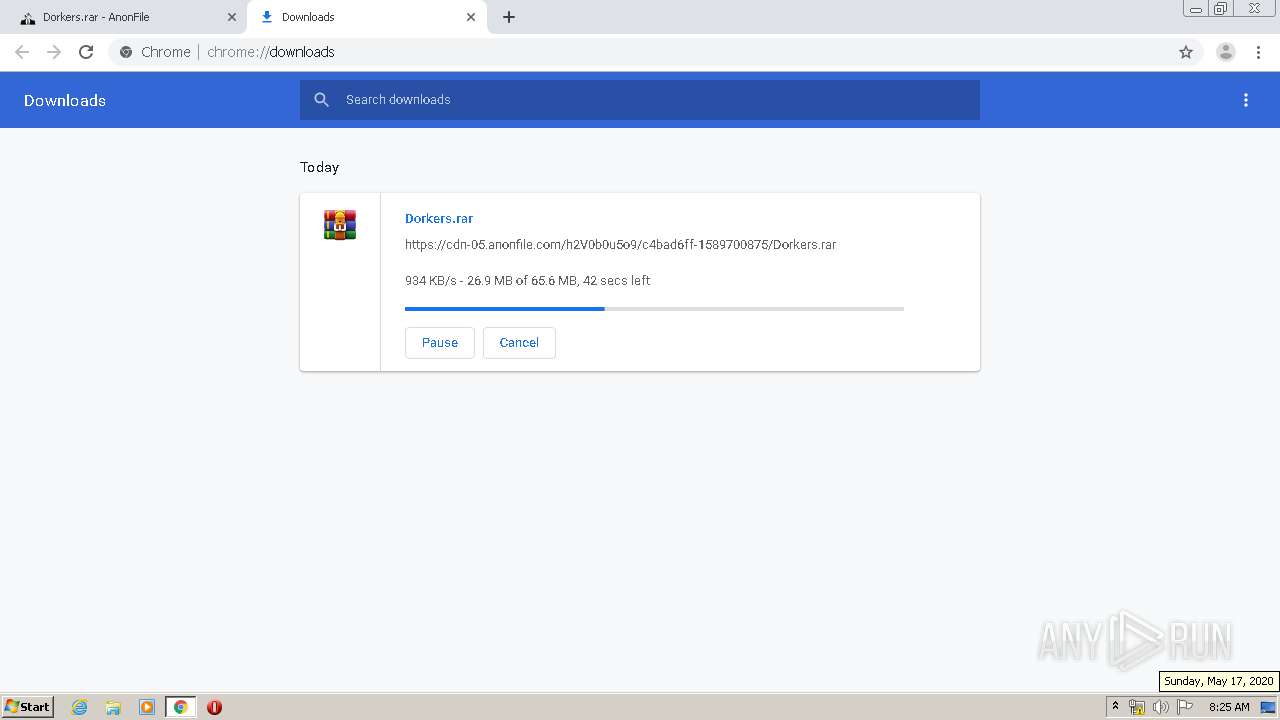Viewport: 1280px width, 720px height.
Task: Click the Downloads page title
Action: pos(65,100)
